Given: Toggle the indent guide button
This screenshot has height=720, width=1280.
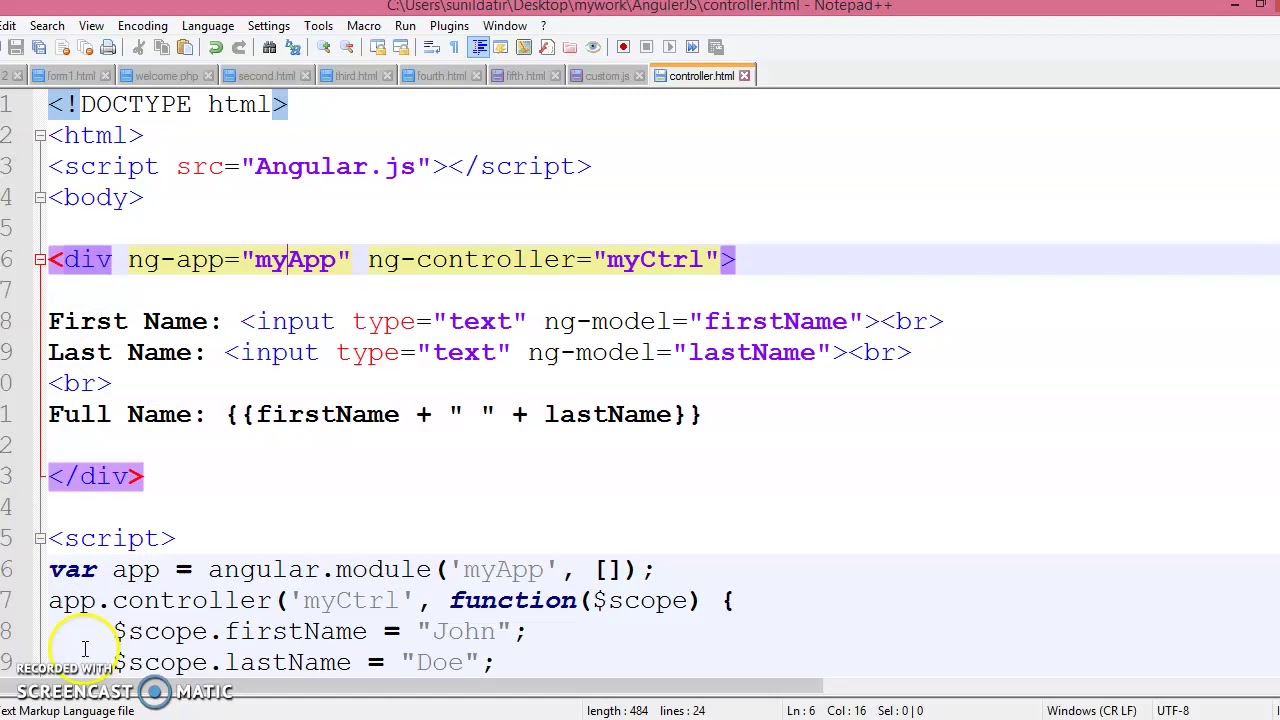Looking at the screenshot, I should pyautogui.click(x=478, y=47).
